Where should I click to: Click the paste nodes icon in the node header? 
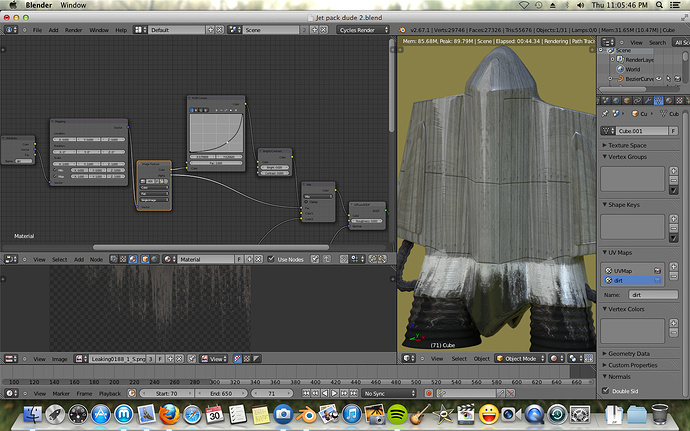point(382,259)
